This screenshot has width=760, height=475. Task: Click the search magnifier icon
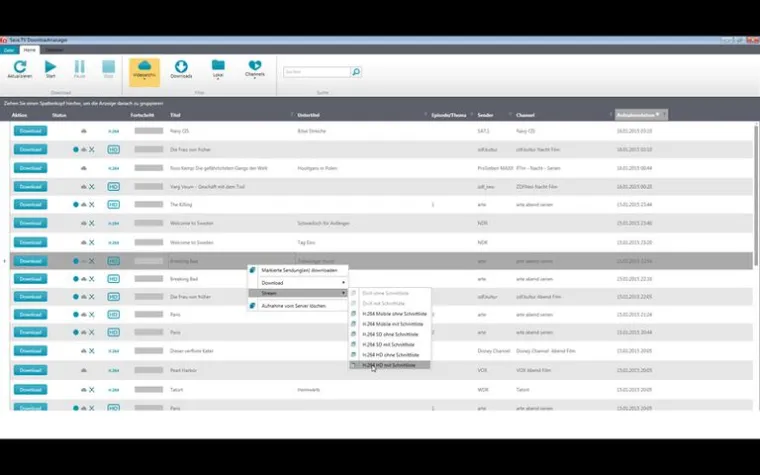pos(355,72)
